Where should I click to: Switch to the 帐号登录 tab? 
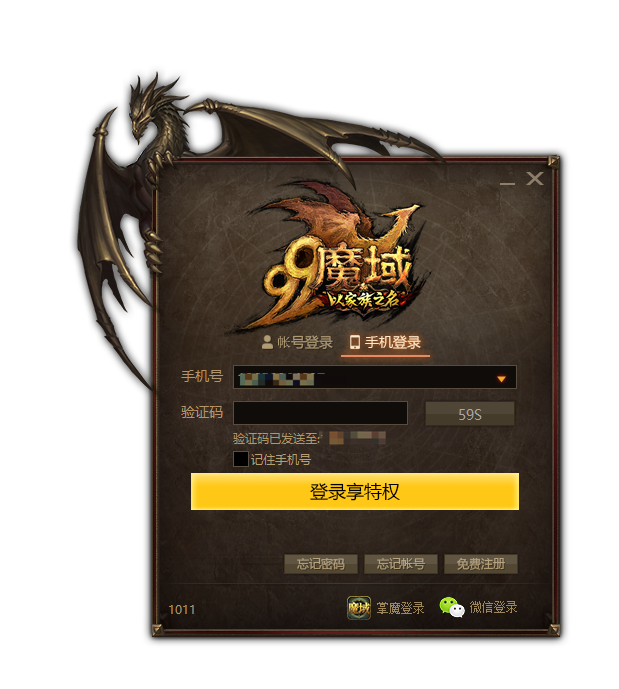[x=297, y=342]
